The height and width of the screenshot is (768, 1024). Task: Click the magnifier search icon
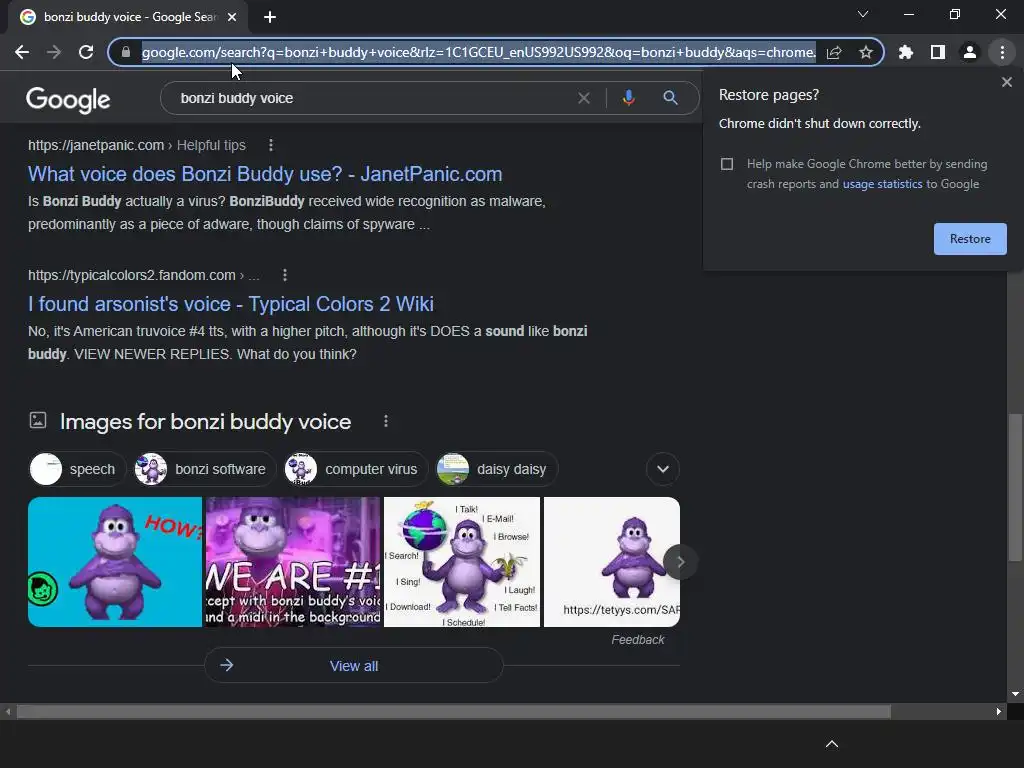point(670,98)
